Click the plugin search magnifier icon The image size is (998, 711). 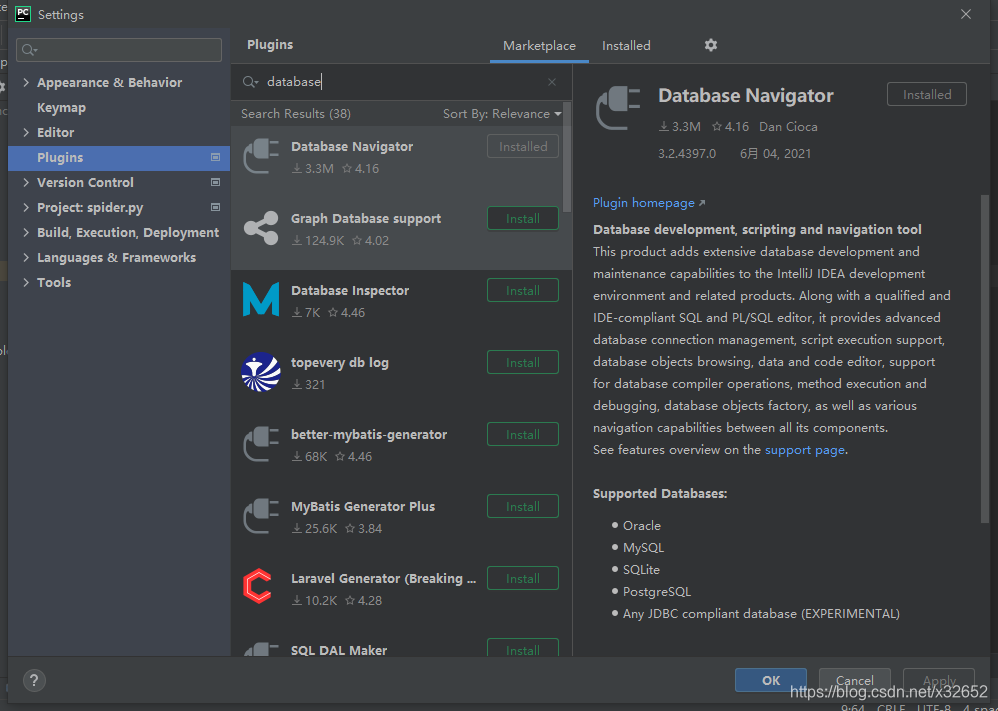[250, 82]
